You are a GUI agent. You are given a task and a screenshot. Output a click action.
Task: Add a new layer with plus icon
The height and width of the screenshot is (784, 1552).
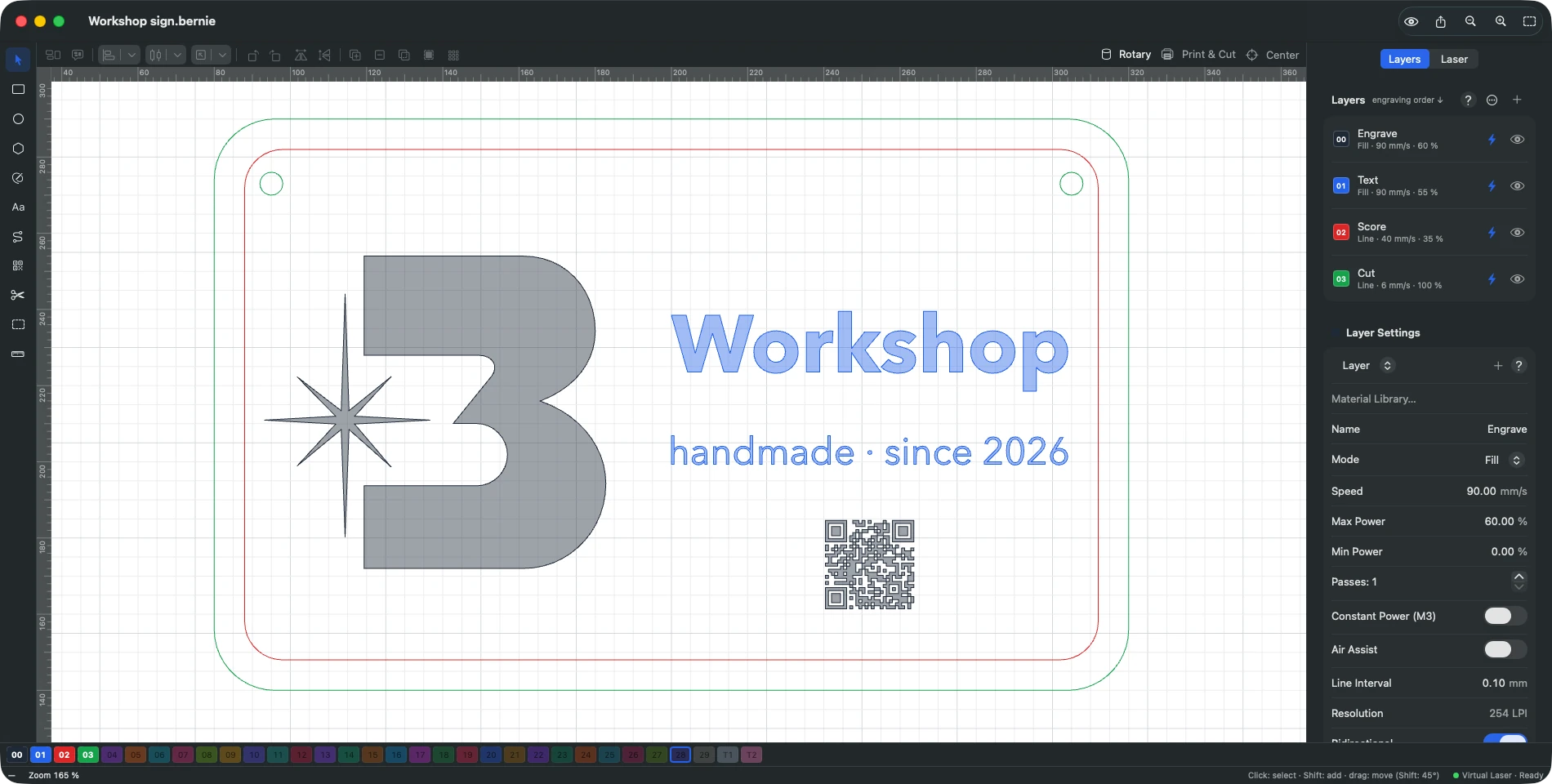[1517, 100]
